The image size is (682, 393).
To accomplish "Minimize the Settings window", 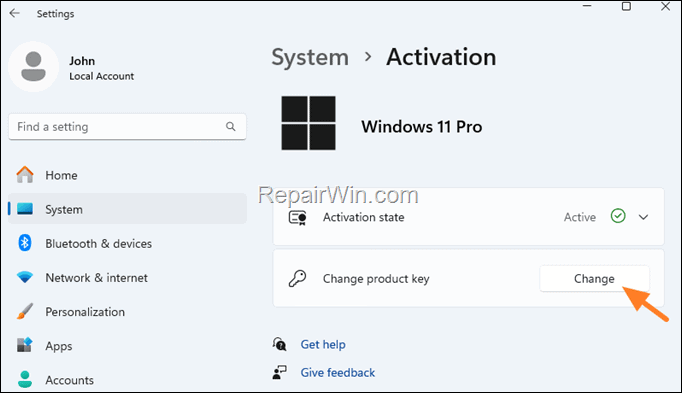I will click(x=587, y=6).
